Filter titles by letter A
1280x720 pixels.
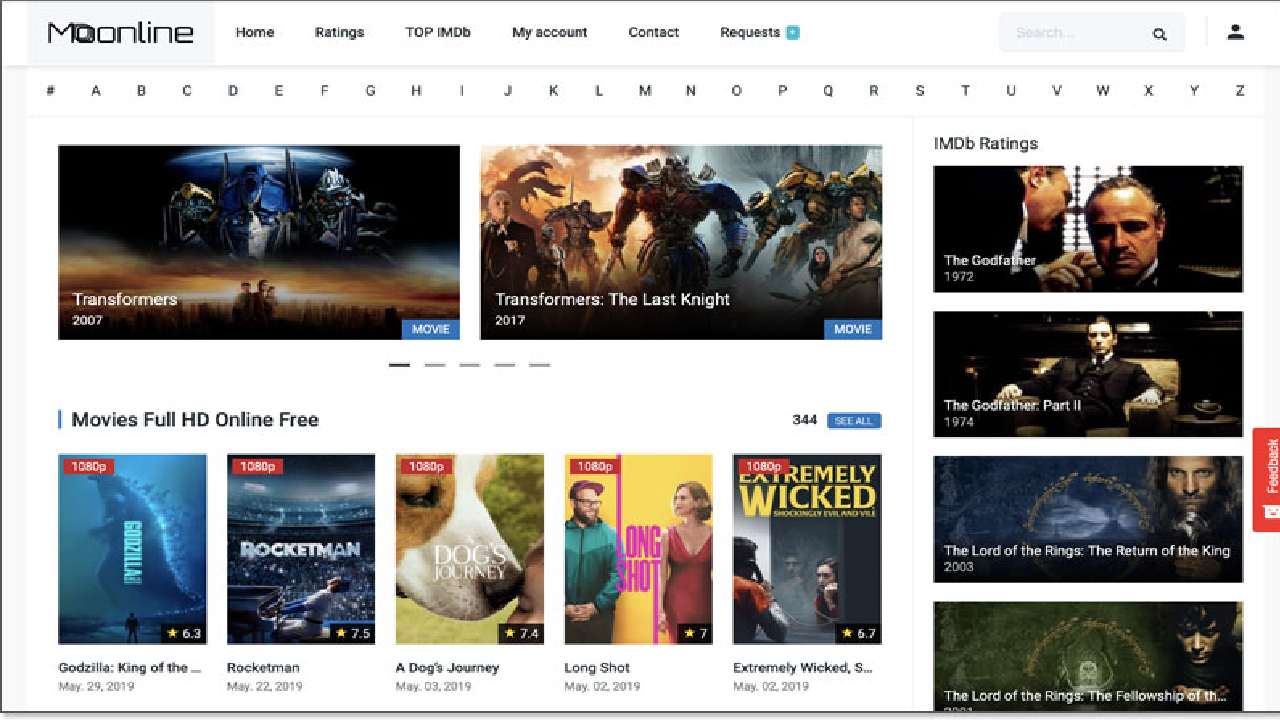[96, 90]
